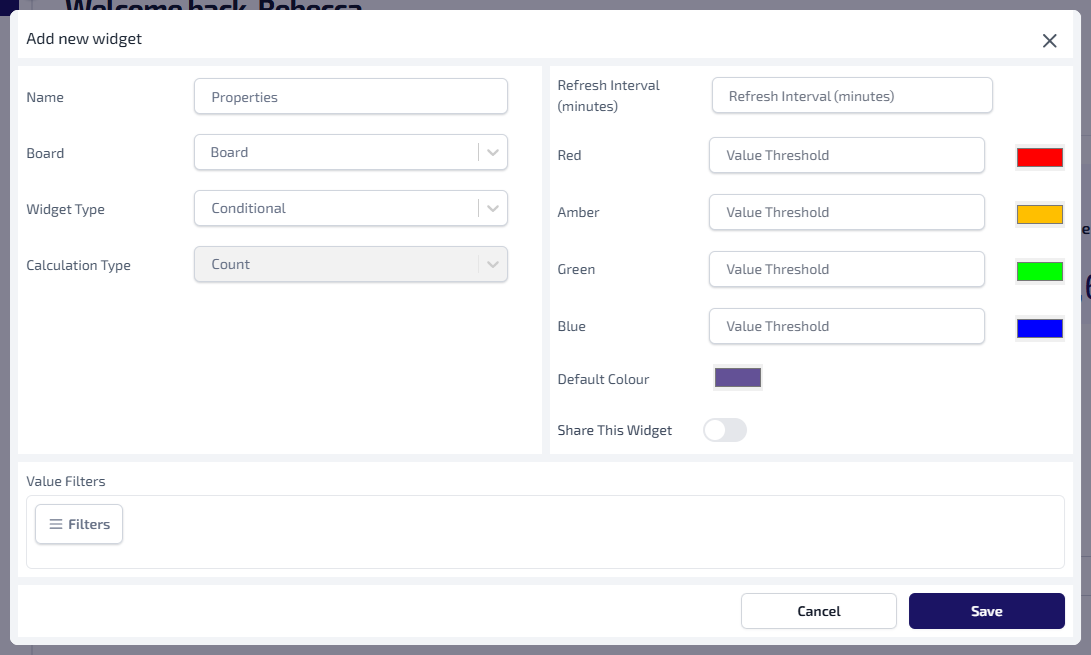This screenshot has height=655, width=1091.
Task: Focus the Name input field
Action: [350, 97]
